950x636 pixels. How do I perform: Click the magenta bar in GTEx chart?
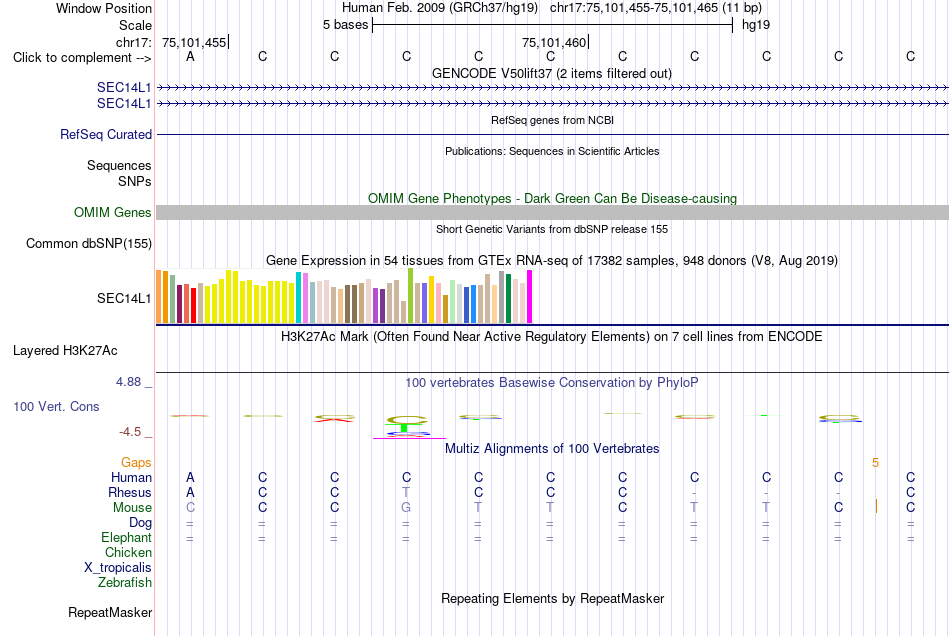click(530, 297)
